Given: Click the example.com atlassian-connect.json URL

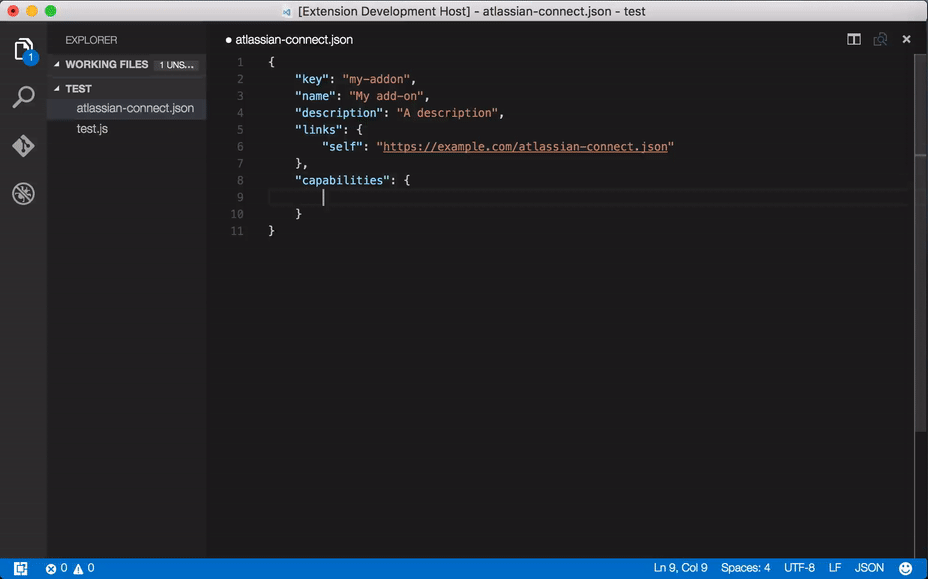Looking at the screenshot, I should 525,147.
